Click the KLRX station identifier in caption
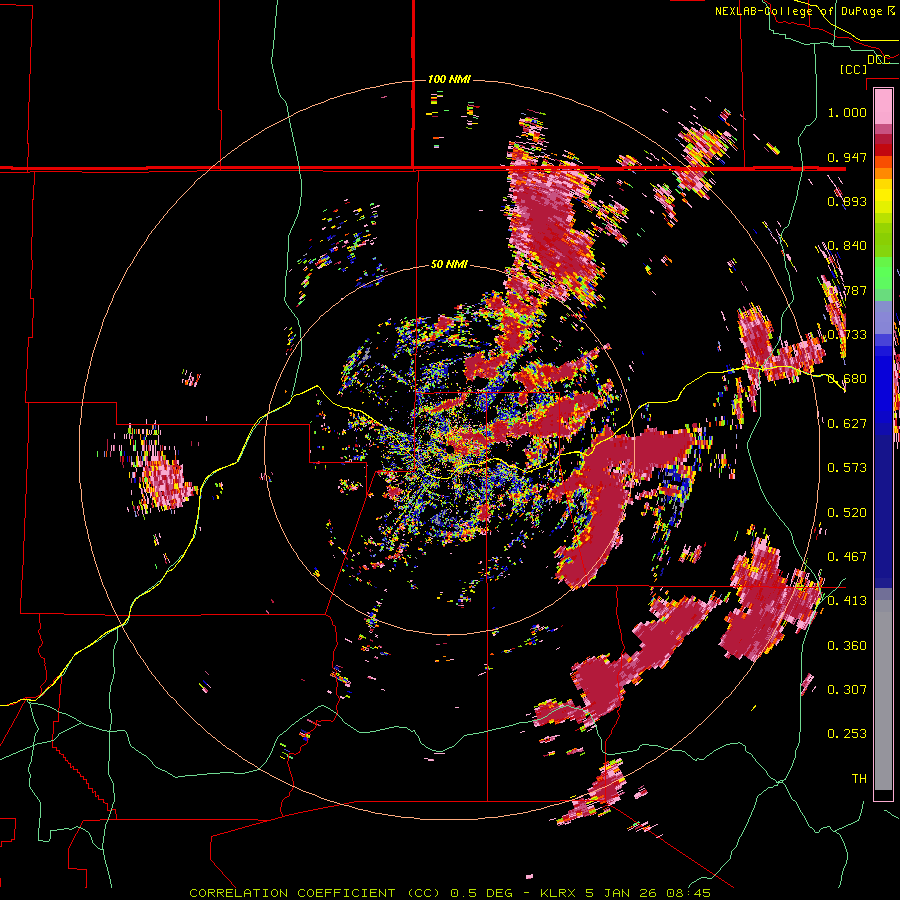900x900 pixels. pyautogui.click(x=560, y=893)
